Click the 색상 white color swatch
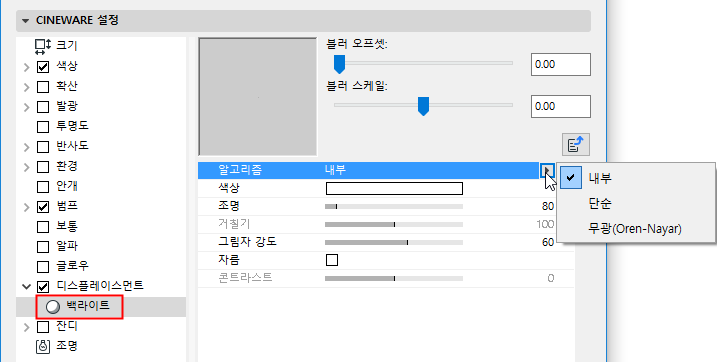 394,188
